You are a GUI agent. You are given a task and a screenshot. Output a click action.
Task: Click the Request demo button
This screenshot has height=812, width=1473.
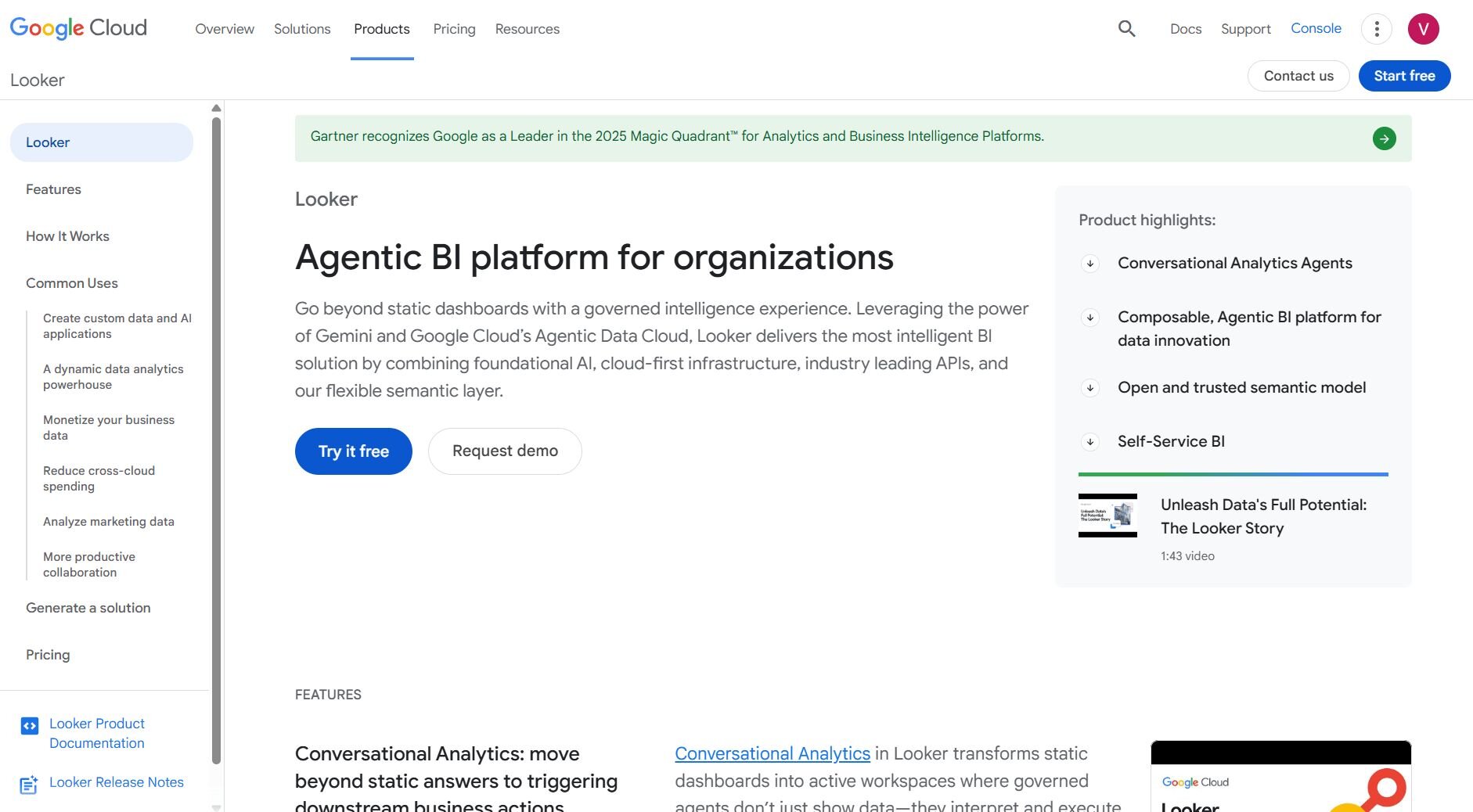point(504,451)
